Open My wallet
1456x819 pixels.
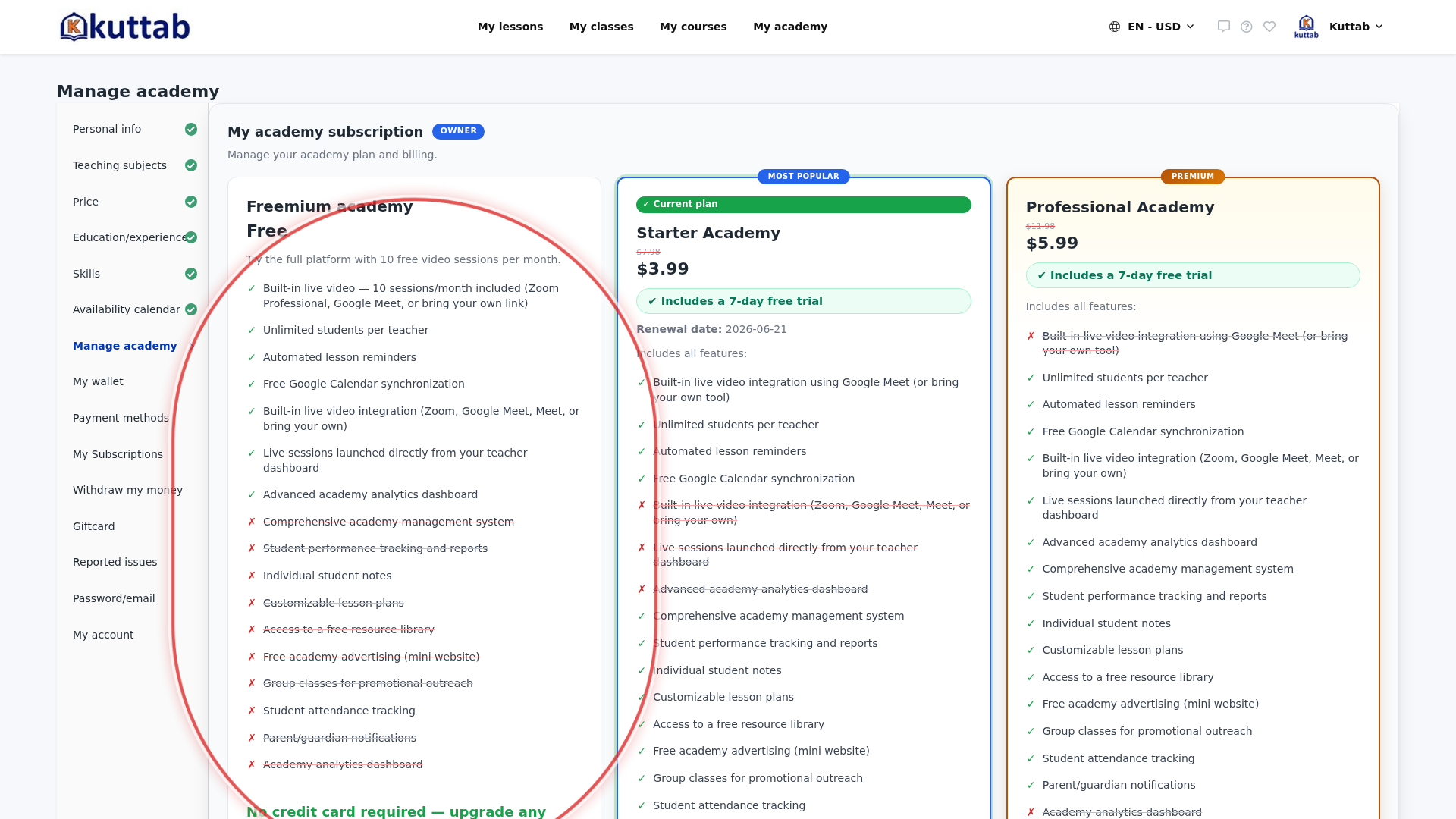[x=98, y=381]
